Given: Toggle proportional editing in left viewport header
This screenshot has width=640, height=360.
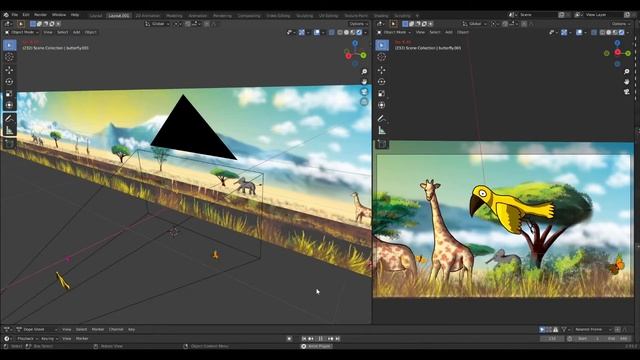Looking at the screenshot, I should click(x=207, y=24).
